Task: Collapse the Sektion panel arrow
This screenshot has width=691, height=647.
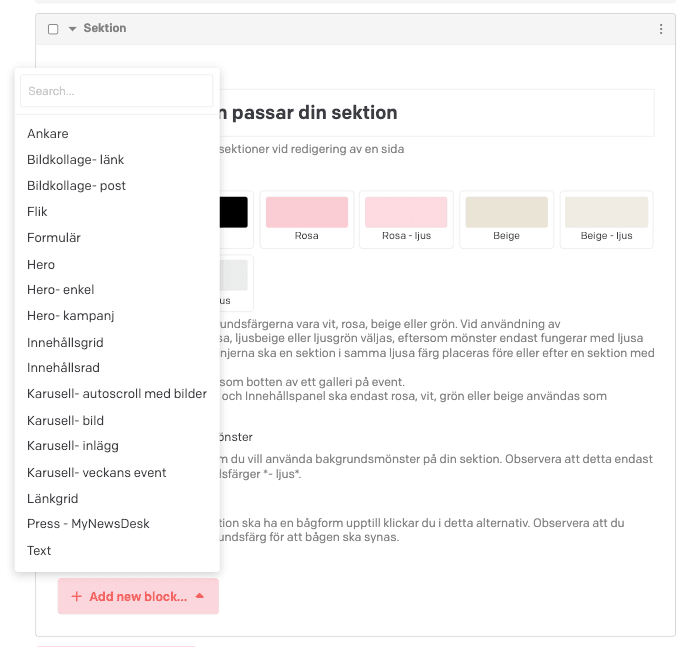Action: tap(72, 29)
